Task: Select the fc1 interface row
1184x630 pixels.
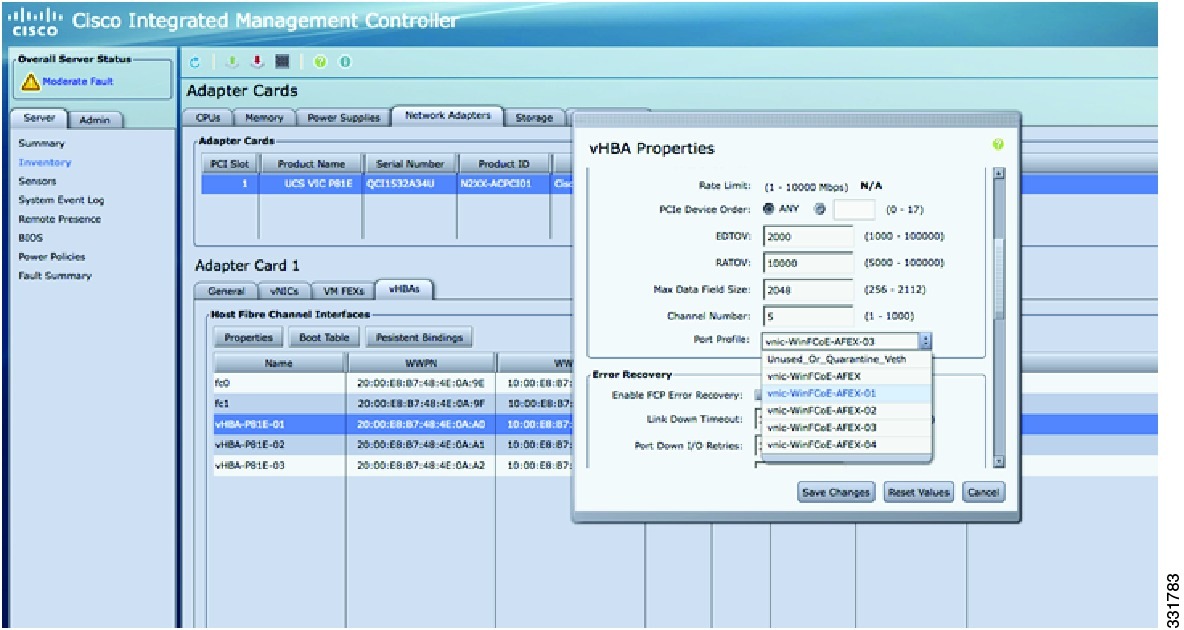Action: [x=393, y=403]
